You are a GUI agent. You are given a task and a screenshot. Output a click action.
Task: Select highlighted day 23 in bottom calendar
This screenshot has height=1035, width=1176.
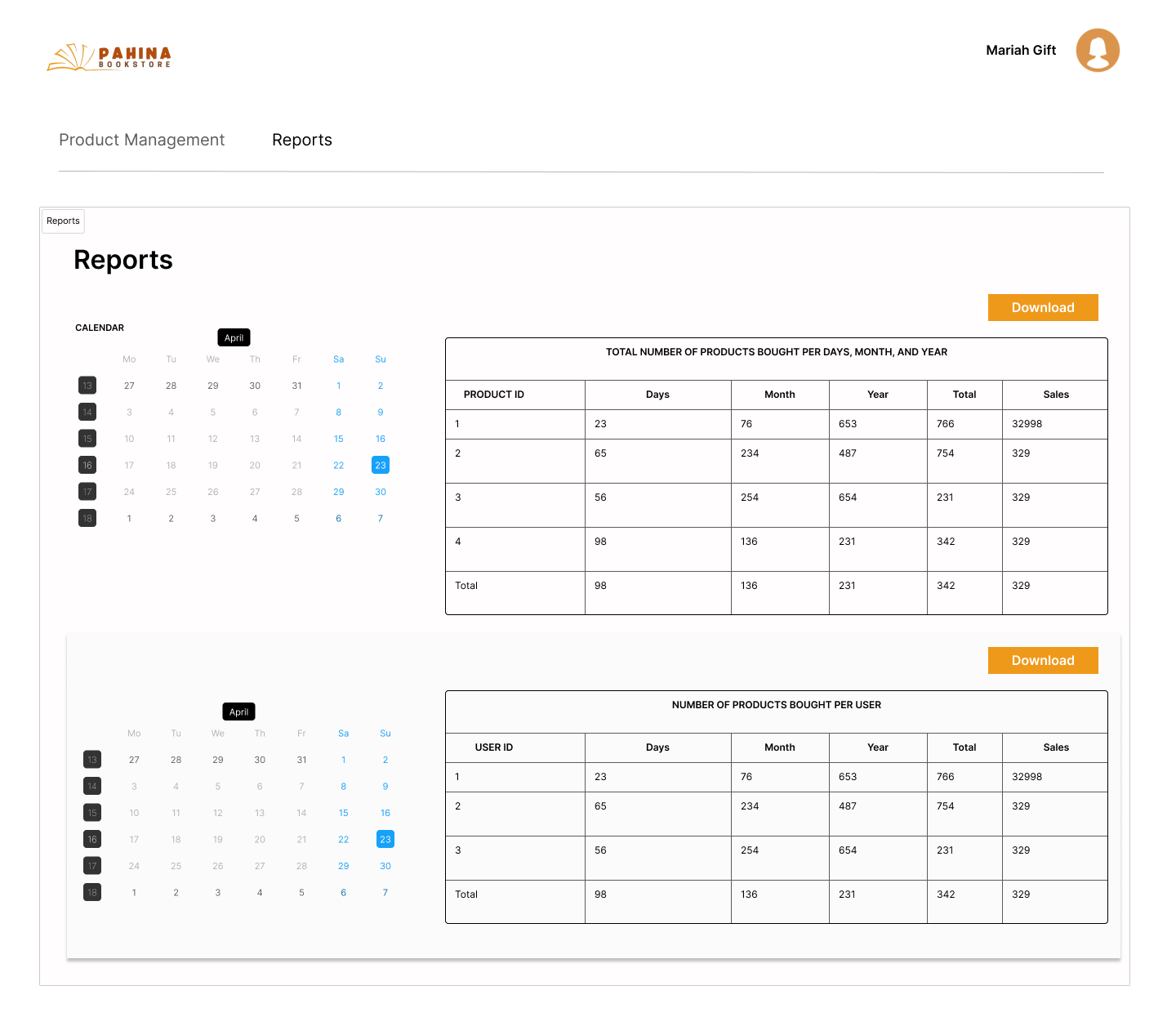pyautogui.click(x=385, y=839)
